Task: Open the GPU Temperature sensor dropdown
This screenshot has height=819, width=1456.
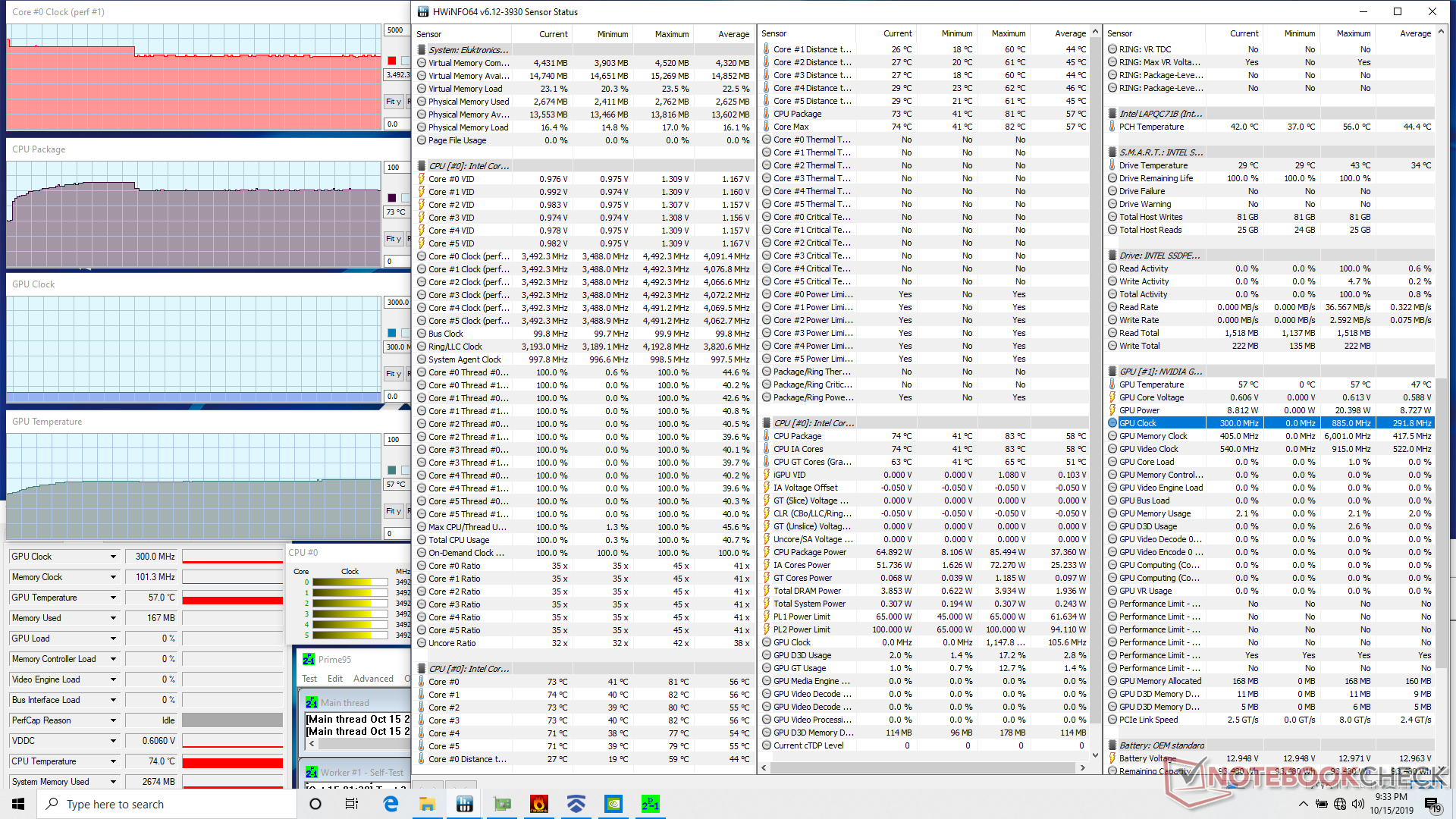Action: point(113,598)
